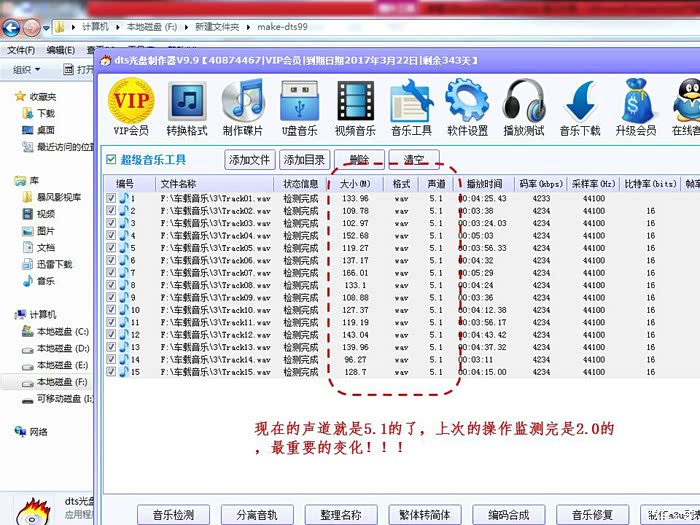Click the 添加文件 button

pyautogui.click(x=249, y=159)
